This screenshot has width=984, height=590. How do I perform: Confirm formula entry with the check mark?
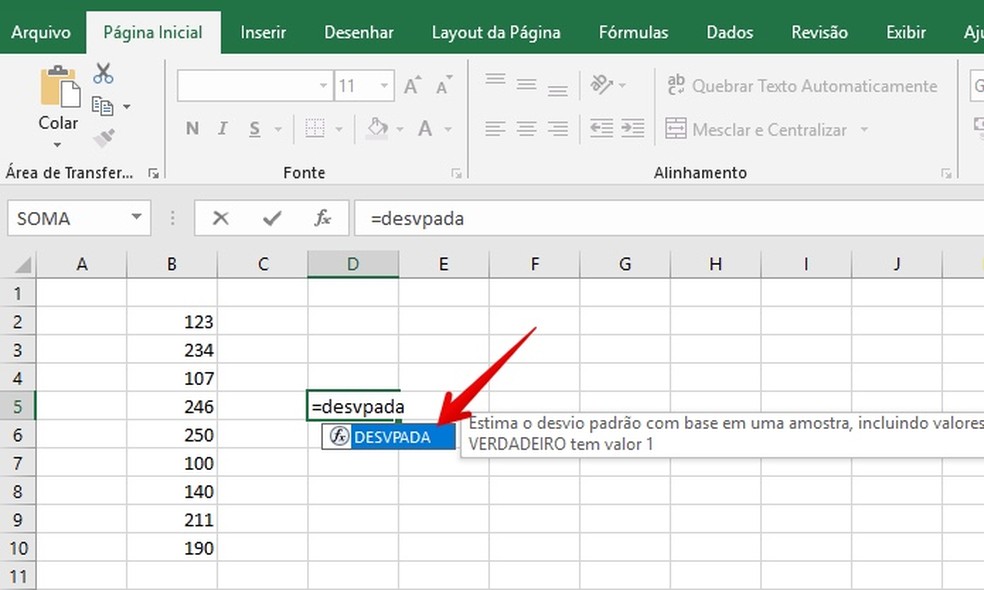click(x=271, y=217)
